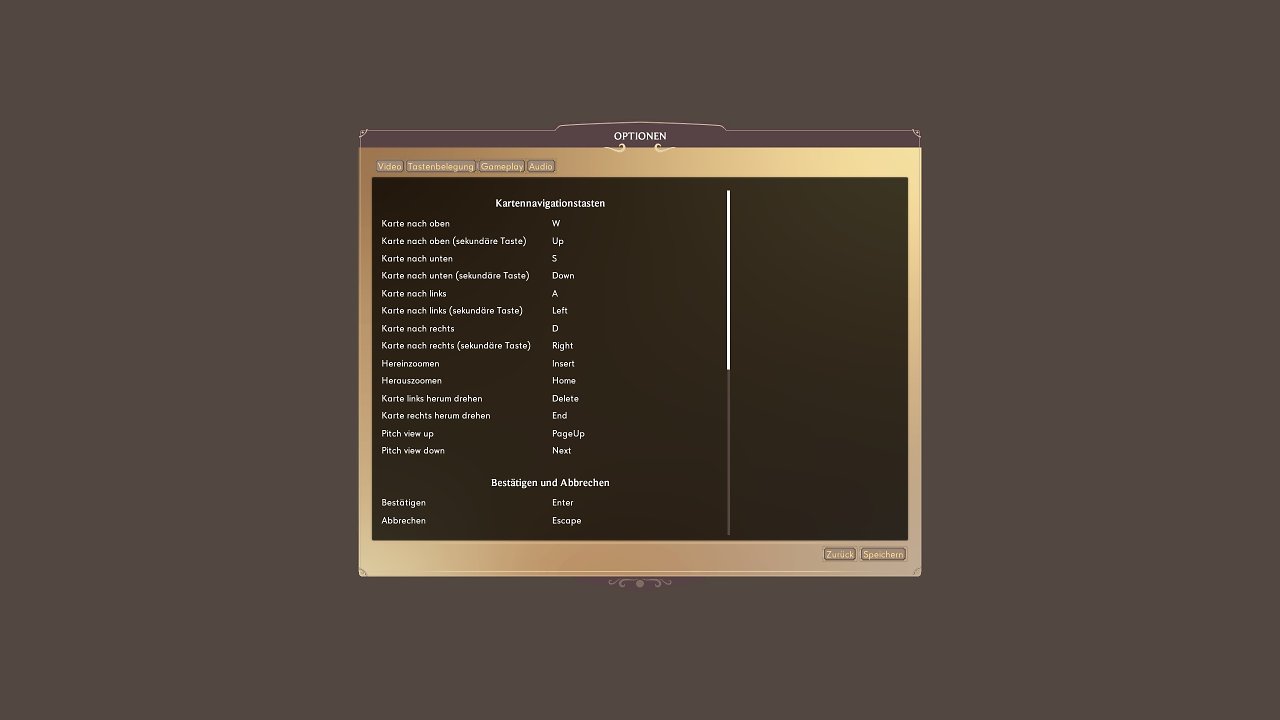The image size is (1280, 720).
Task: Select the Karte nach unten label
Action: click(417, 259)
